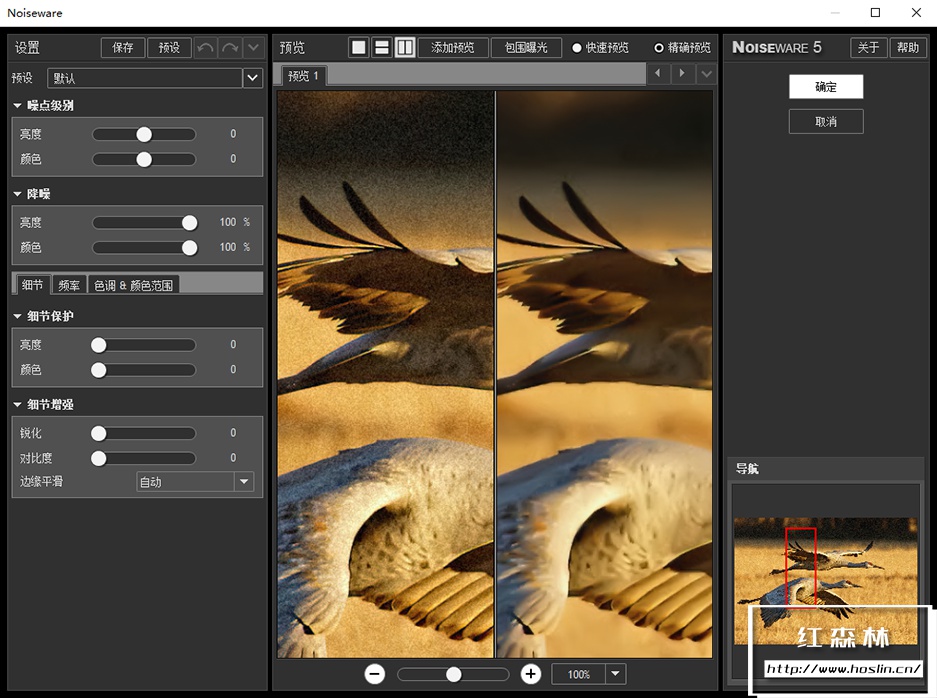This screenshot has width=937, height=698.
Task: Click the redo arrow icon
Action: tap(230, 48)
